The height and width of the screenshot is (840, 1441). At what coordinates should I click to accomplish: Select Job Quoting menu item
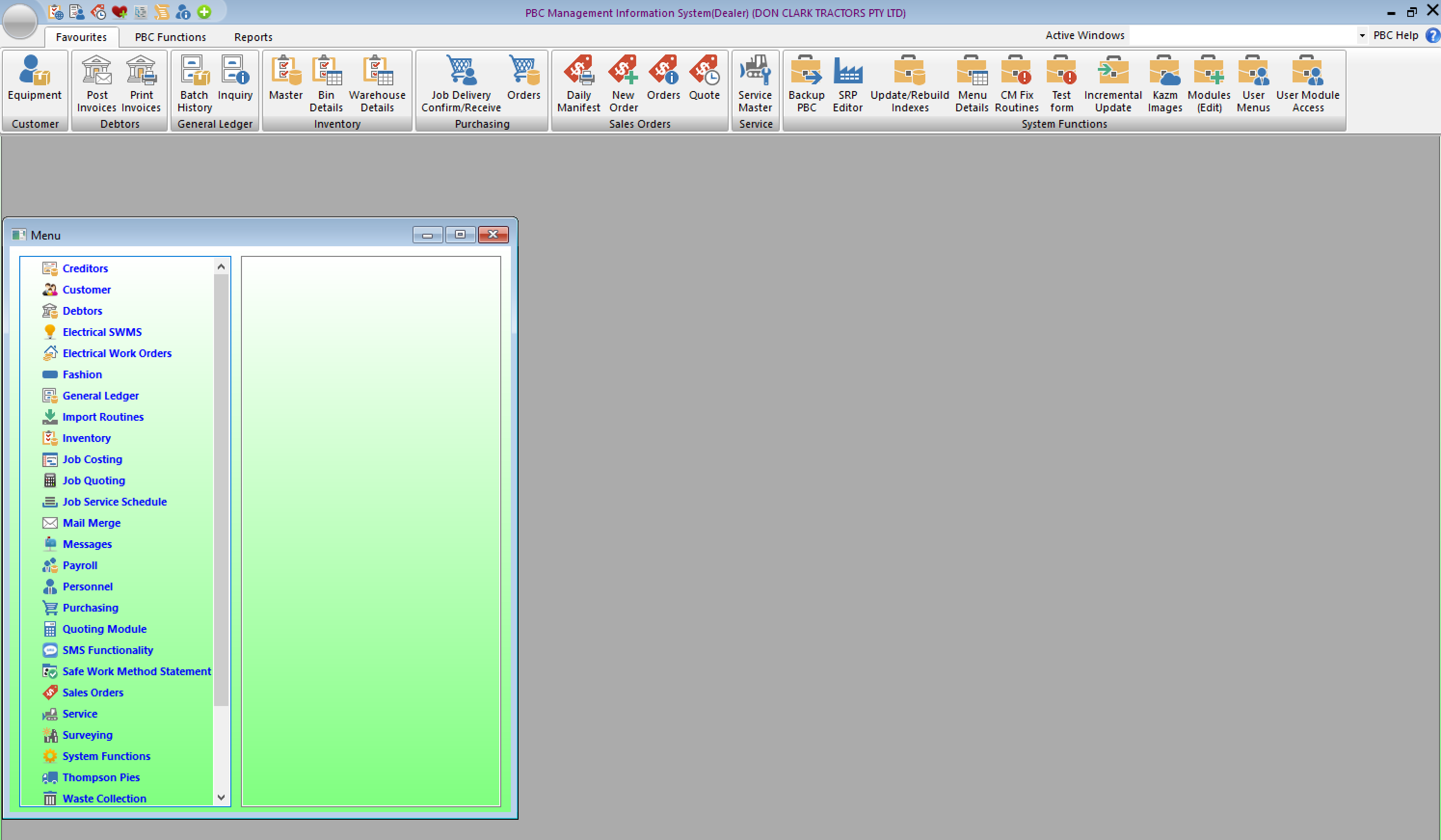point(94,480)
